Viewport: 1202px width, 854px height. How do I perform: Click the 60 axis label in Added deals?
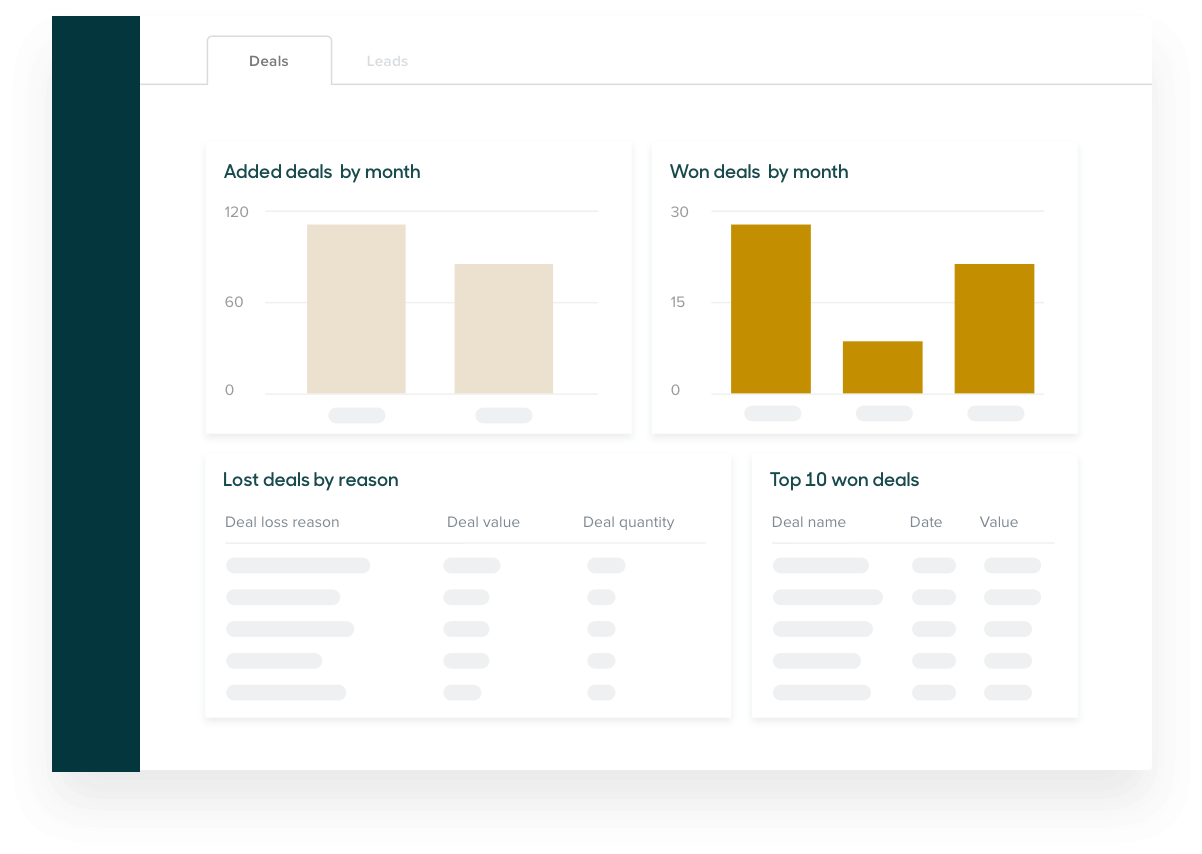[x=234, y=302]
